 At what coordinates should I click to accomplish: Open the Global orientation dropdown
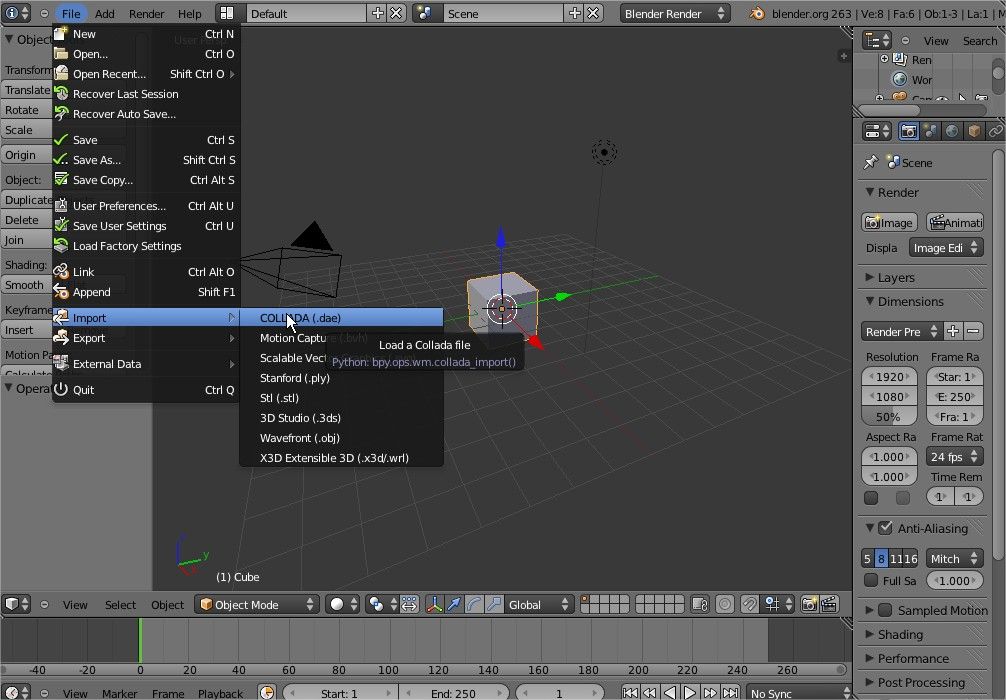(x=538, y=604)
